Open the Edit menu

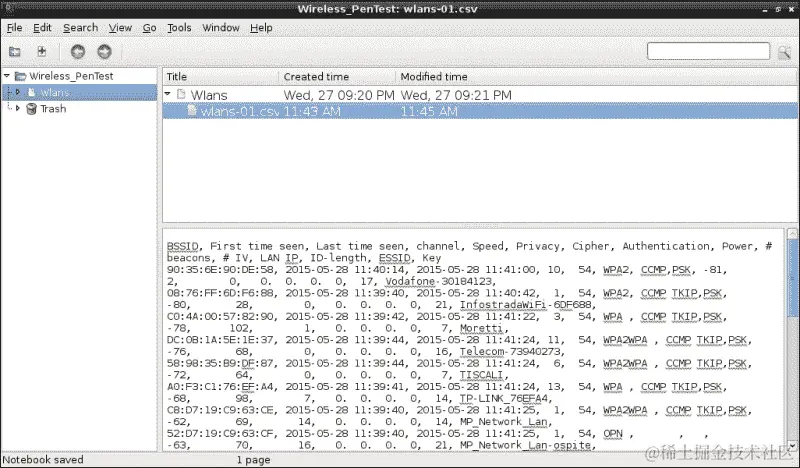point(42,28)
